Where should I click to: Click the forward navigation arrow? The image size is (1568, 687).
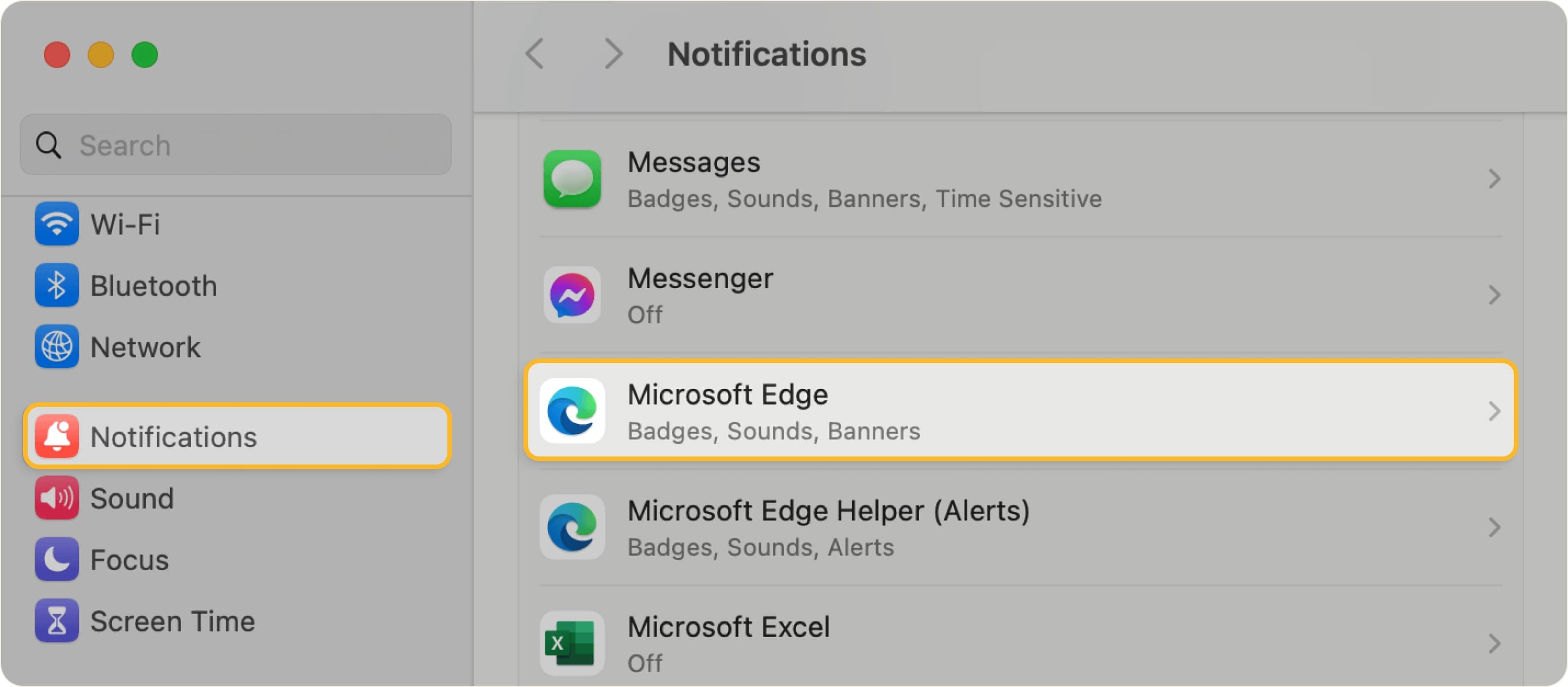coord(612,54)
